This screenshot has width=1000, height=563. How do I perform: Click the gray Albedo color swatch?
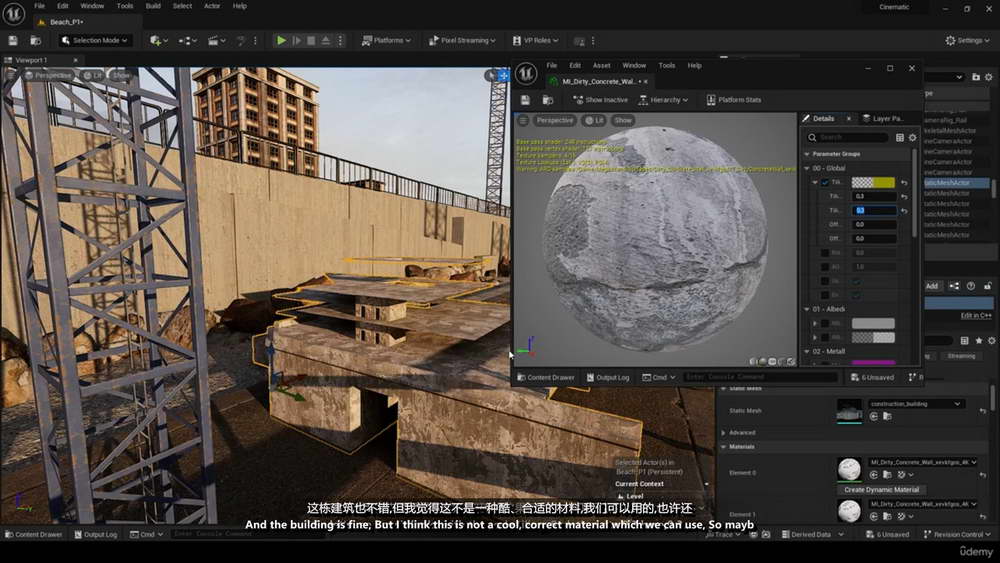coord(873,323)
